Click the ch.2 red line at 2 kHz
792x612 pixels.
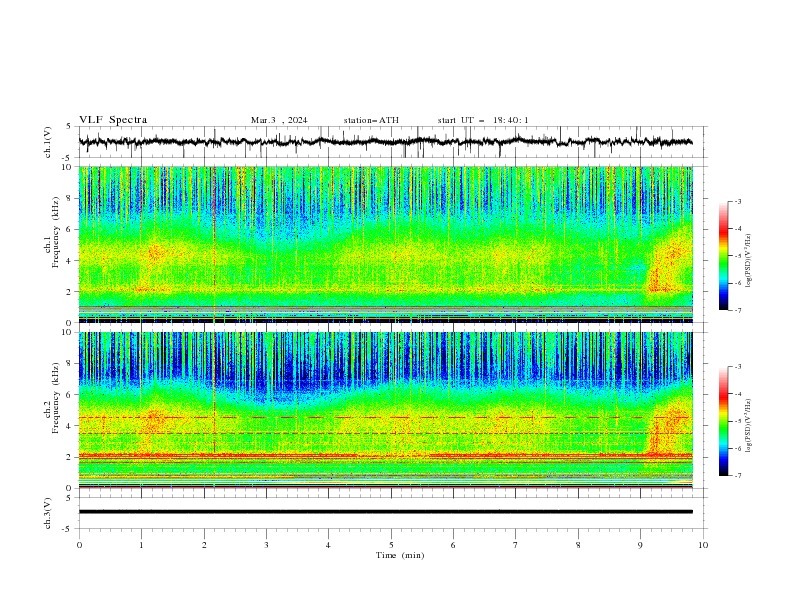coord(385,455)
